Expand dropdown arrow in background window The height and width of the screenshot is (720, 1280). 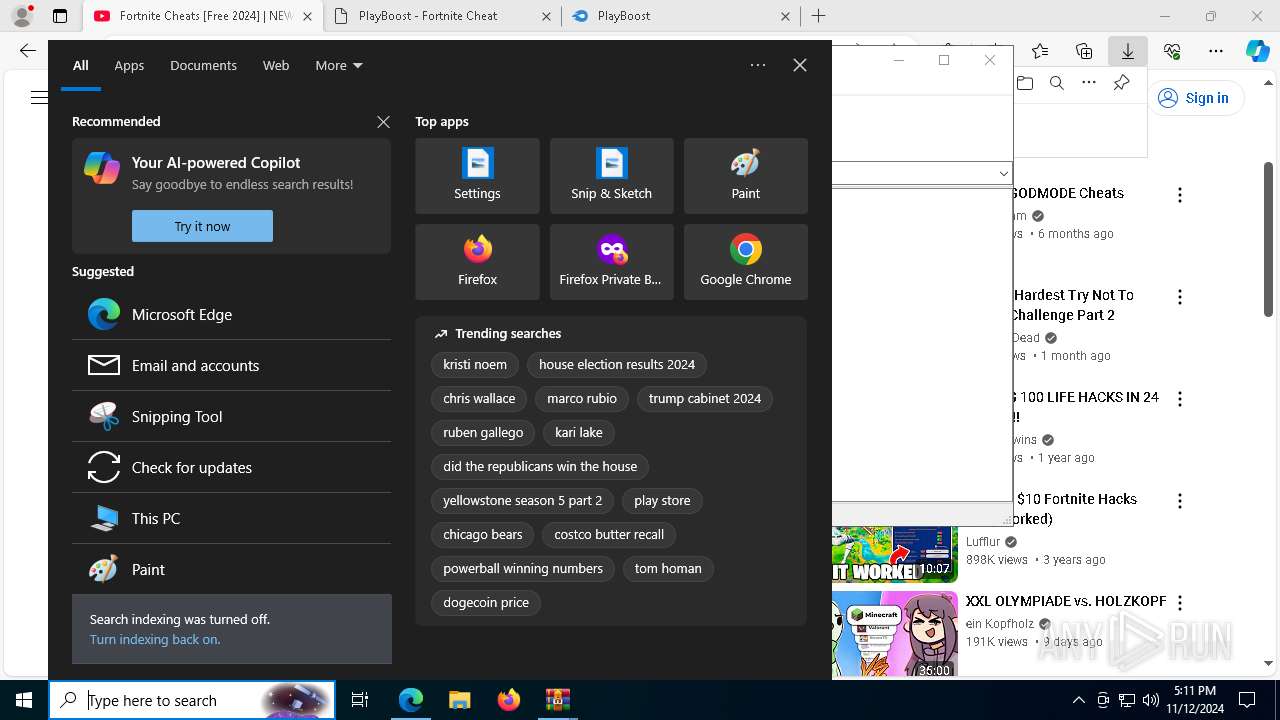tap(1004, 173)
